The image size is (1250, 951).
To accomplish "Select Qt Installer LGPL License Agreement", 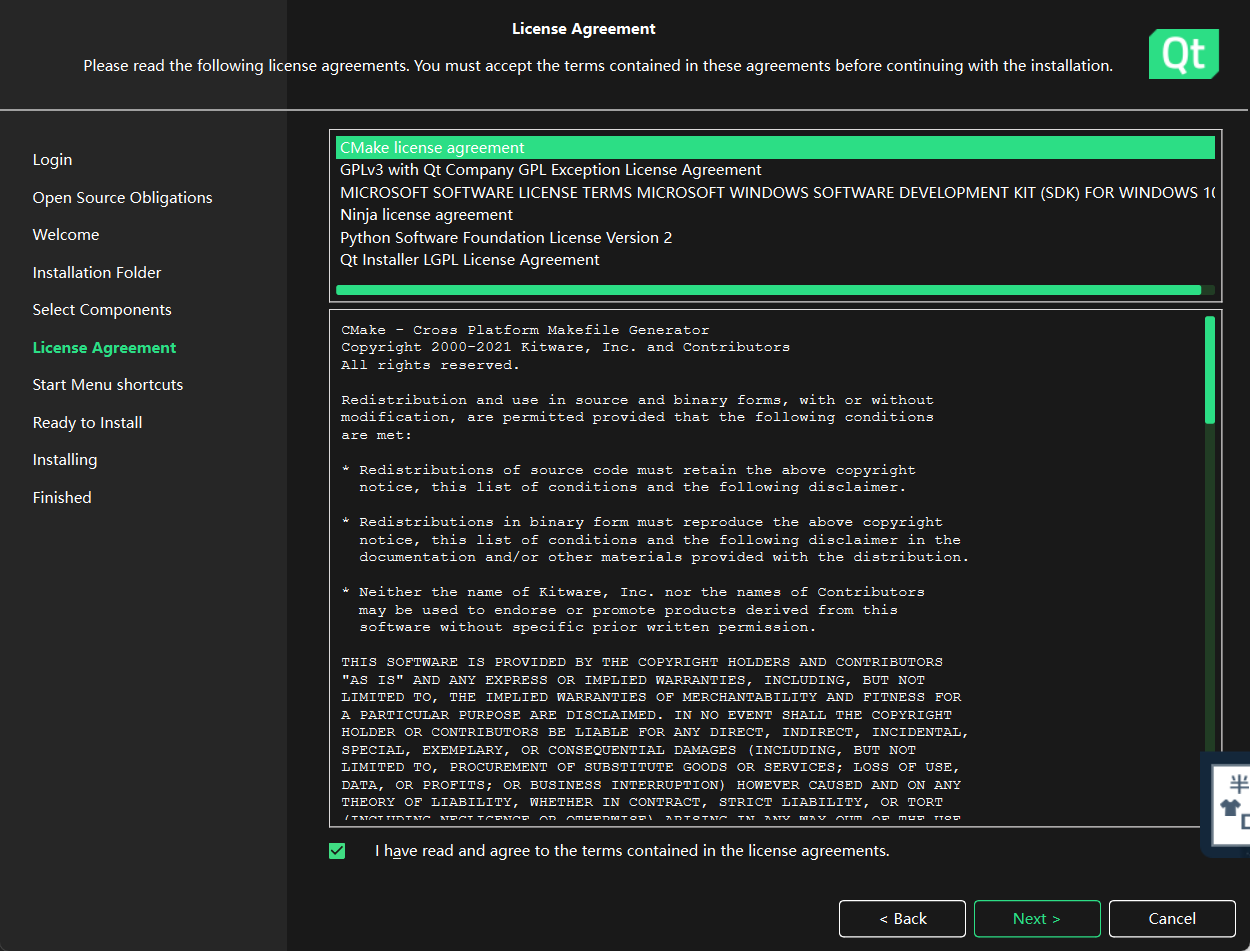I will click(775, 260).
